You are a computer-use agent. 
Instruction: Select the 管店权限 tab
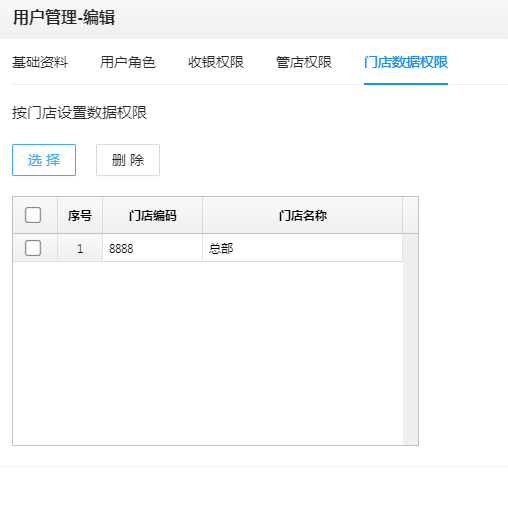(304, 62)
